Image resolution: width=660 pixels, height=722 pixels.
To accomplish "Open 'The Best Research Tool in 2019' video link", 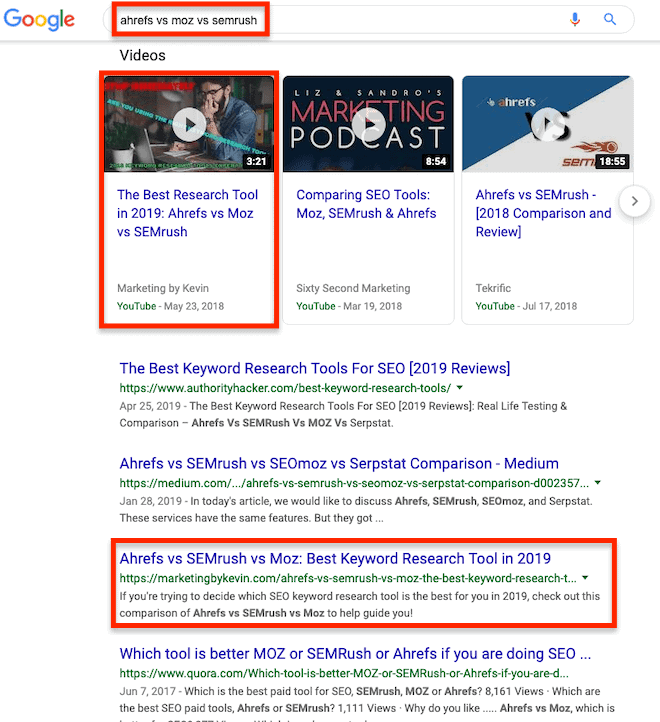I will (x=187, y=213).
